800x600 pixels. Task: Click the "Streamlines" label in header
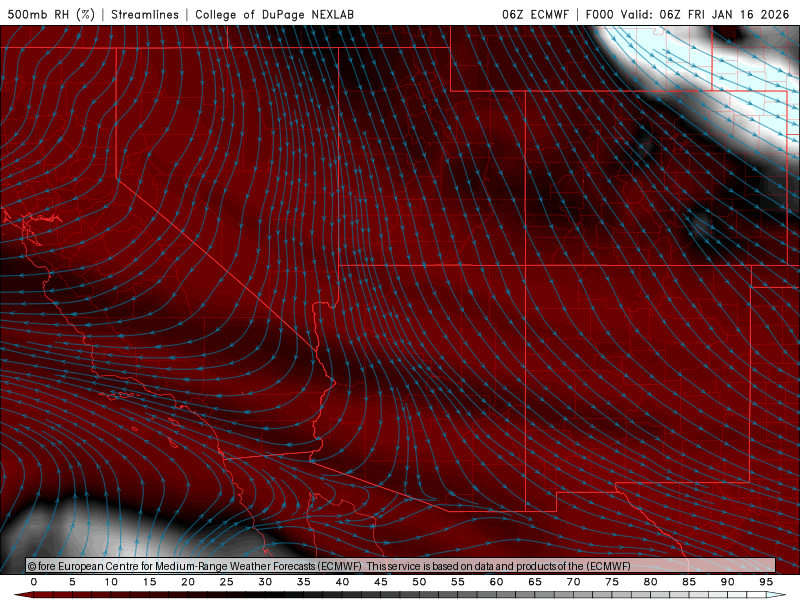click(145, 14)
